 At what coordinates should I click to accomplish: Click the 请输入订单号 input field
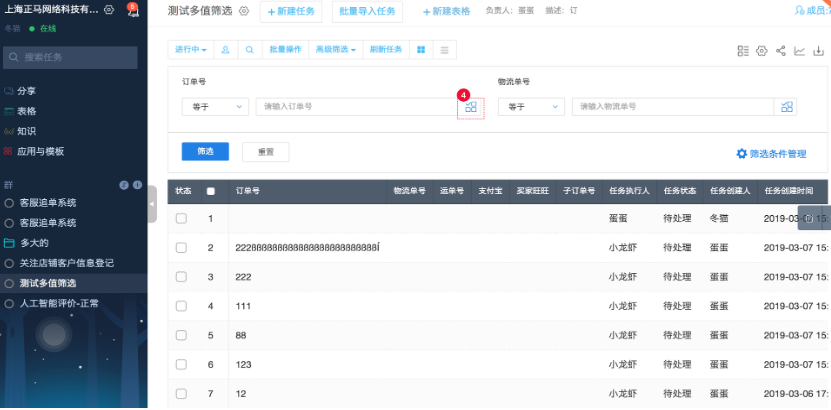357,107
